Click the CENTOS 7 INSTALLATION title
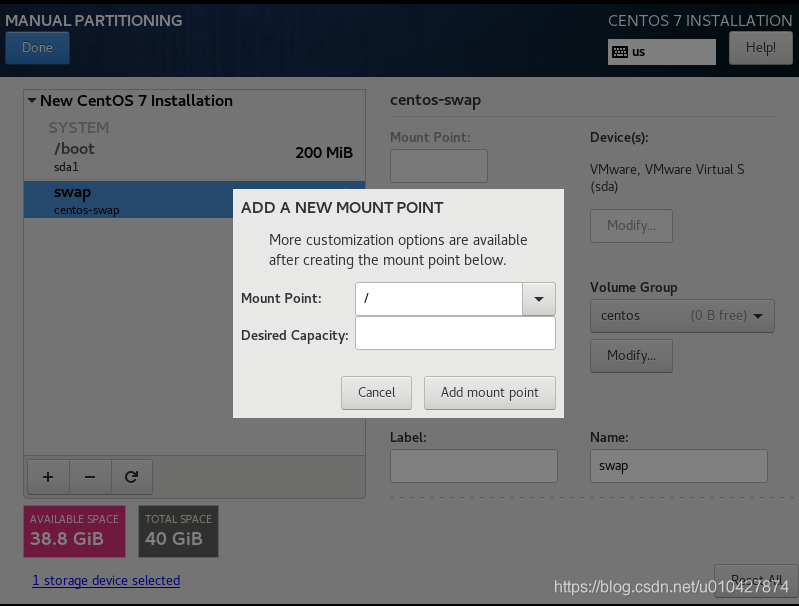The image size is (799, 606). [x=700, y=20]
